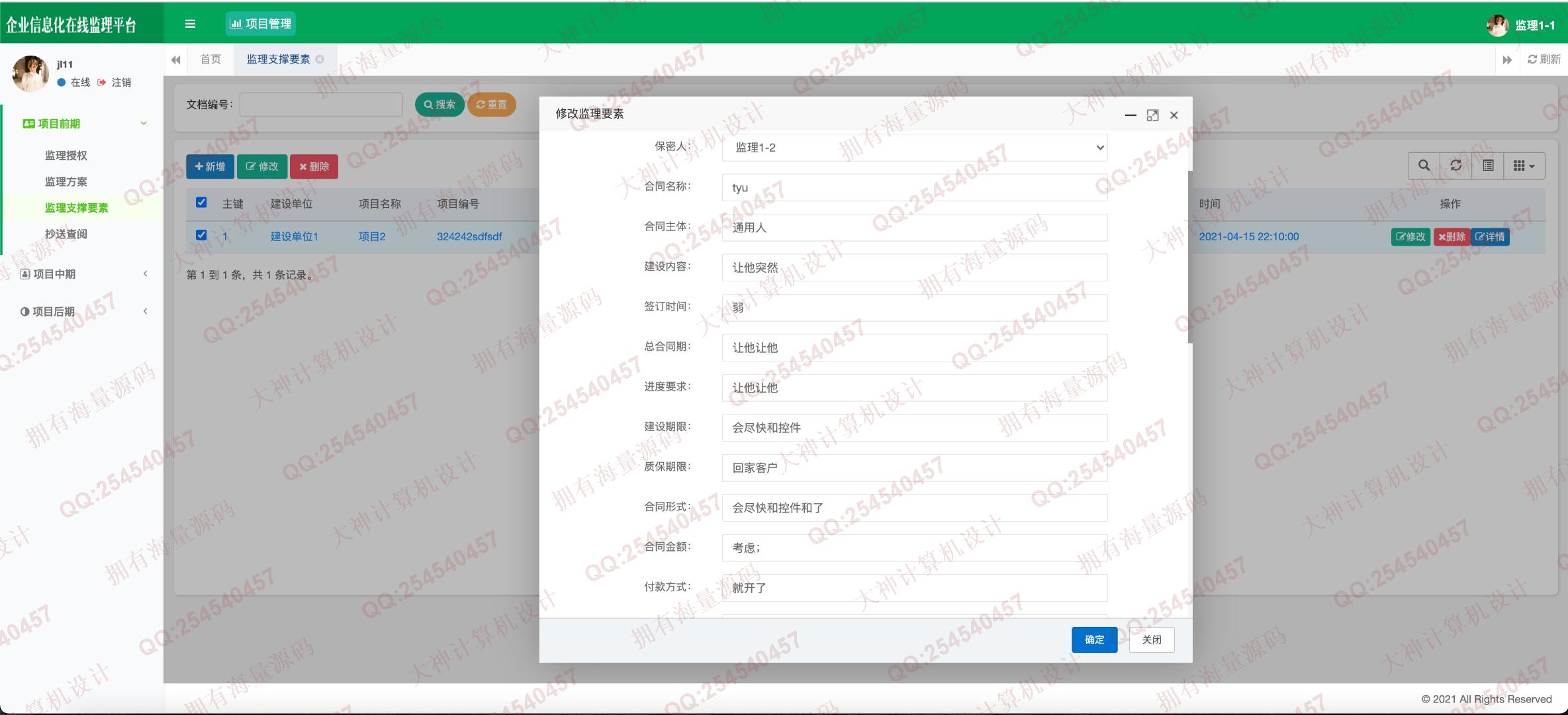
Task: Click the 合同主体 input field
Action: pyautogui.click(x=915, y=228)
